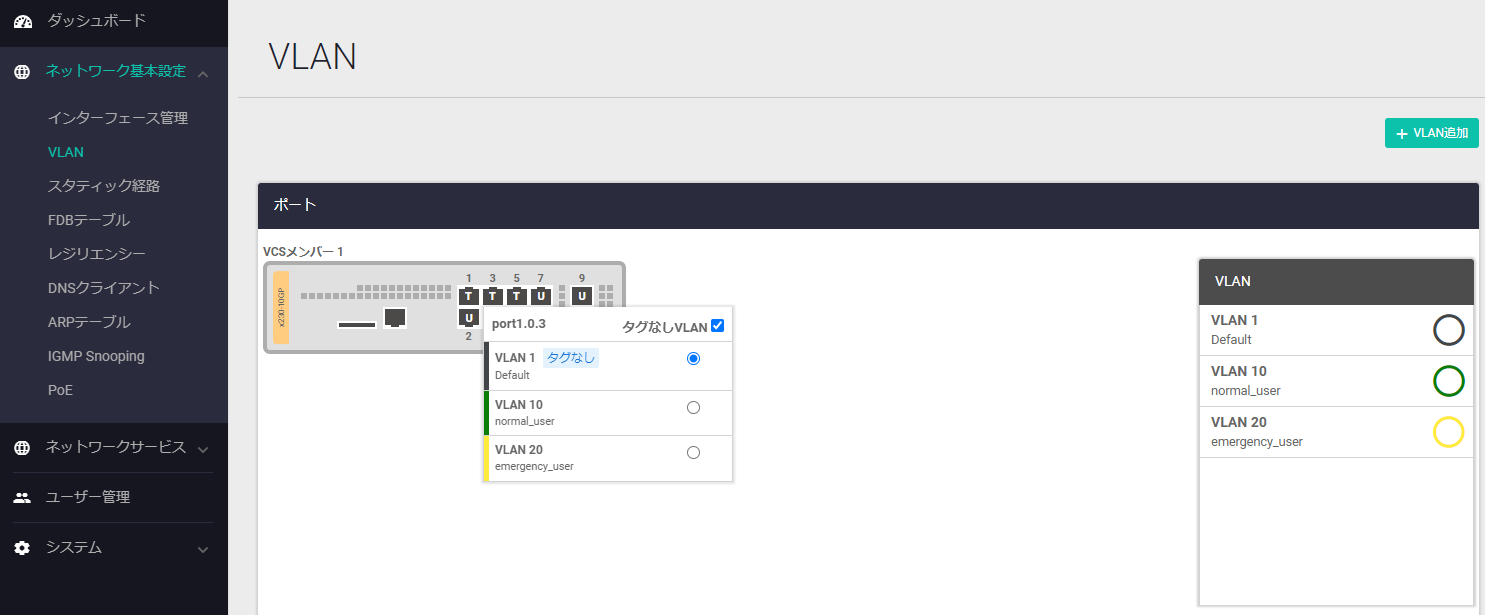Select port 2 on the switch diagram
The height and width of the screenshot is (615, 1485).
[469, 318]
